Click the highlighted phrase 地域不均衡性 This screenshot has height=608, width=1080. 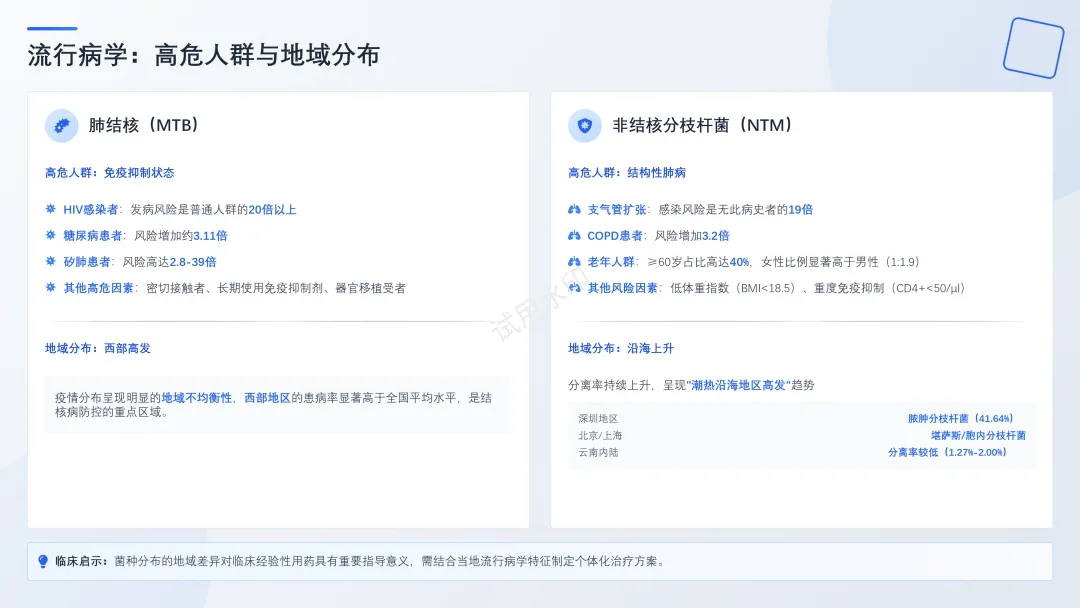coord(196,398)
